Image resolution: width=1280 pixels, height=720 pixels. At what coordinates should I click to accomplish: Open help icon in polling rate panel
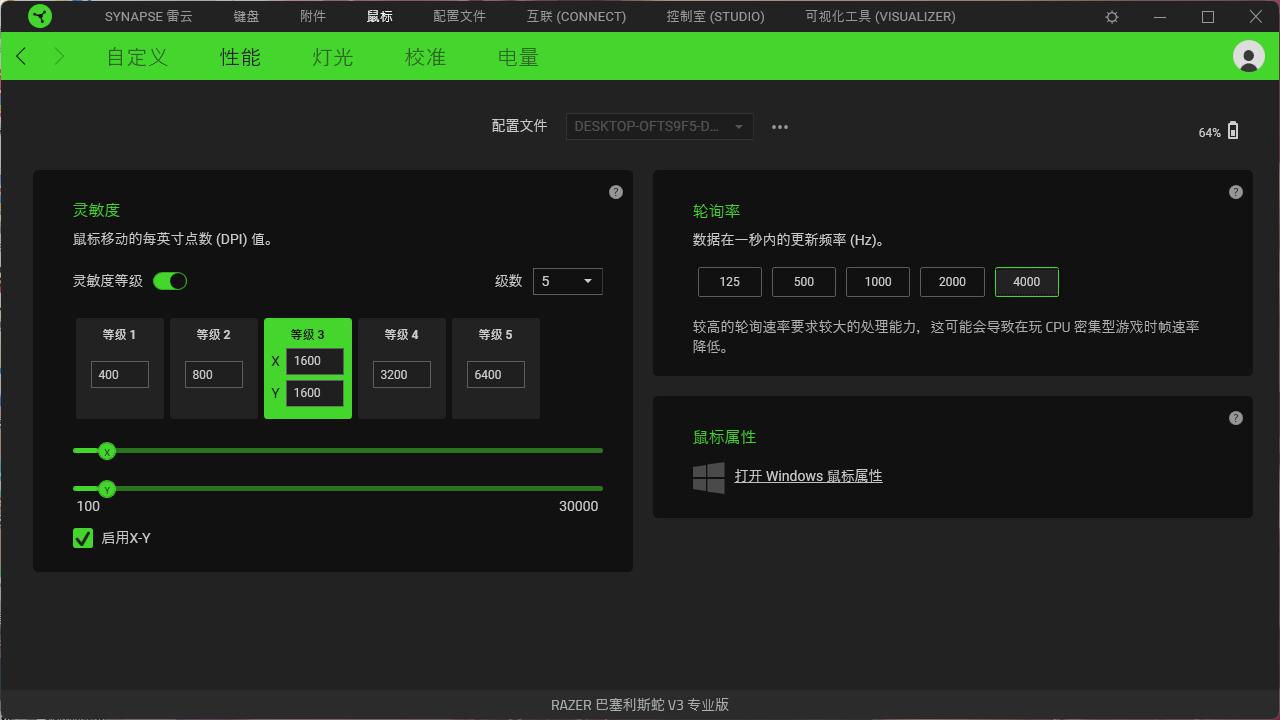[1236, 192]
